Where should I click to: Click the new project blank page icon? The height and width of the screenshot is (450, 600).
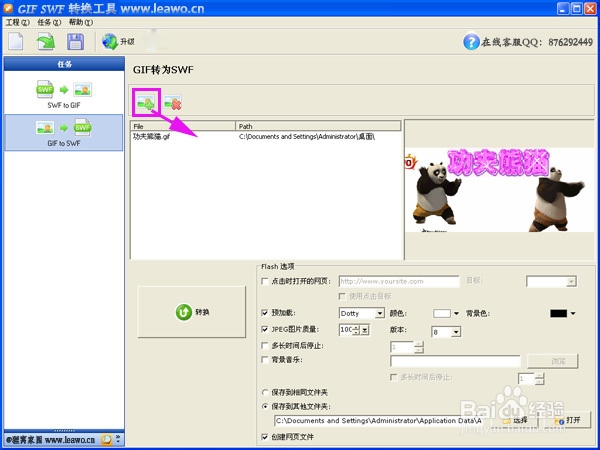pos(16,41)
